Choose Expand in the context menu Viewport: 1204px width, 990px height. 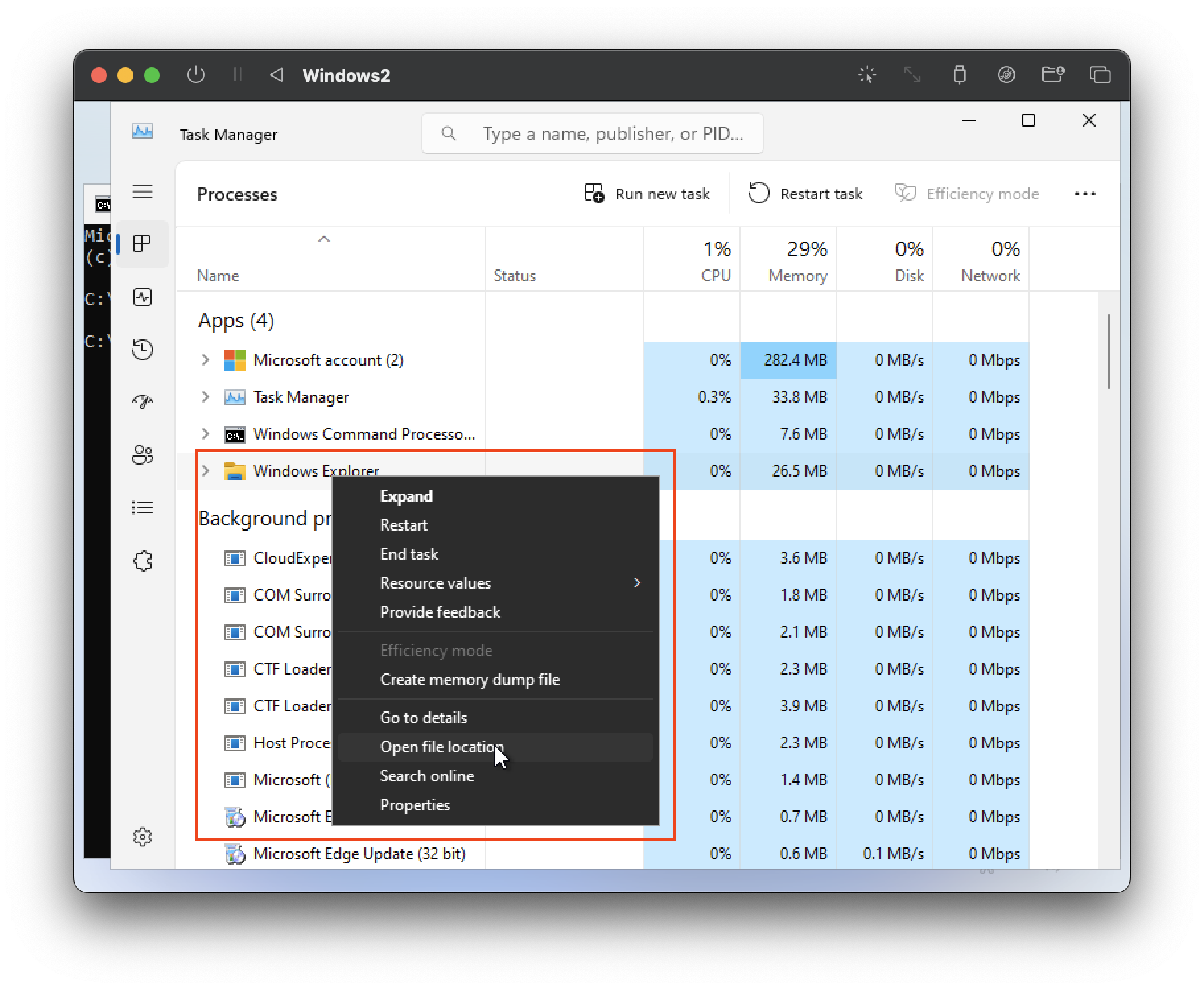[495, 496]
